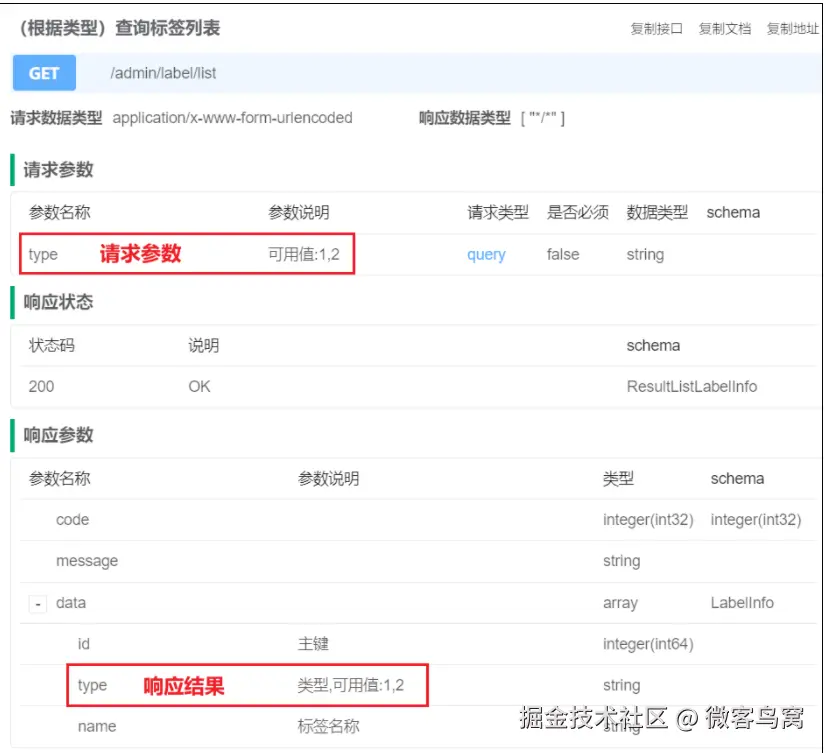This screenshot has width=826, height=753.
Task: Click the name parameter row name
Action: pos(97,727)
